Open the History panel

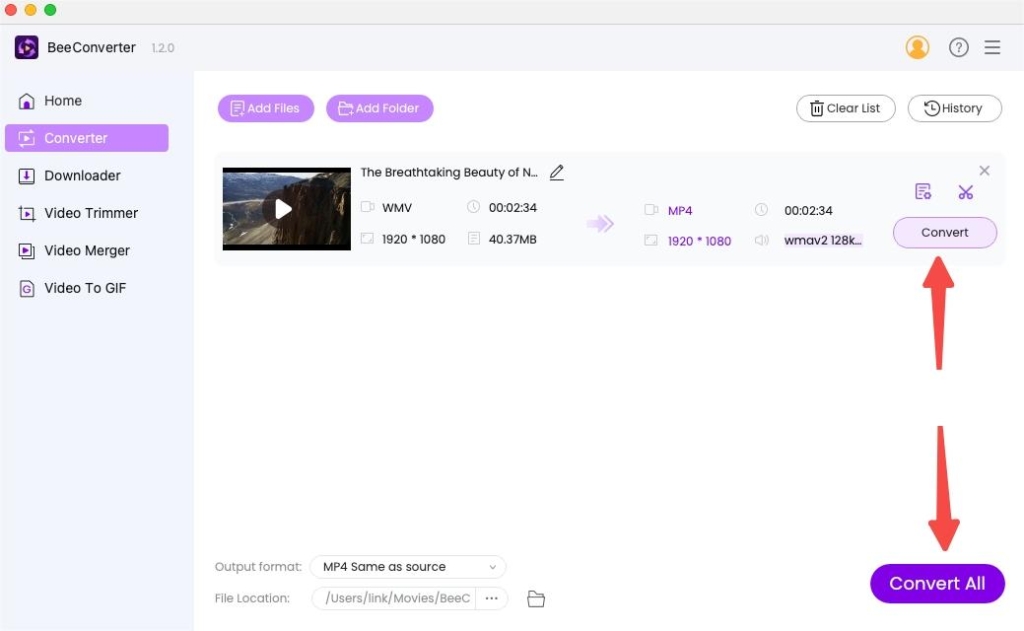[x=953, y=108]
